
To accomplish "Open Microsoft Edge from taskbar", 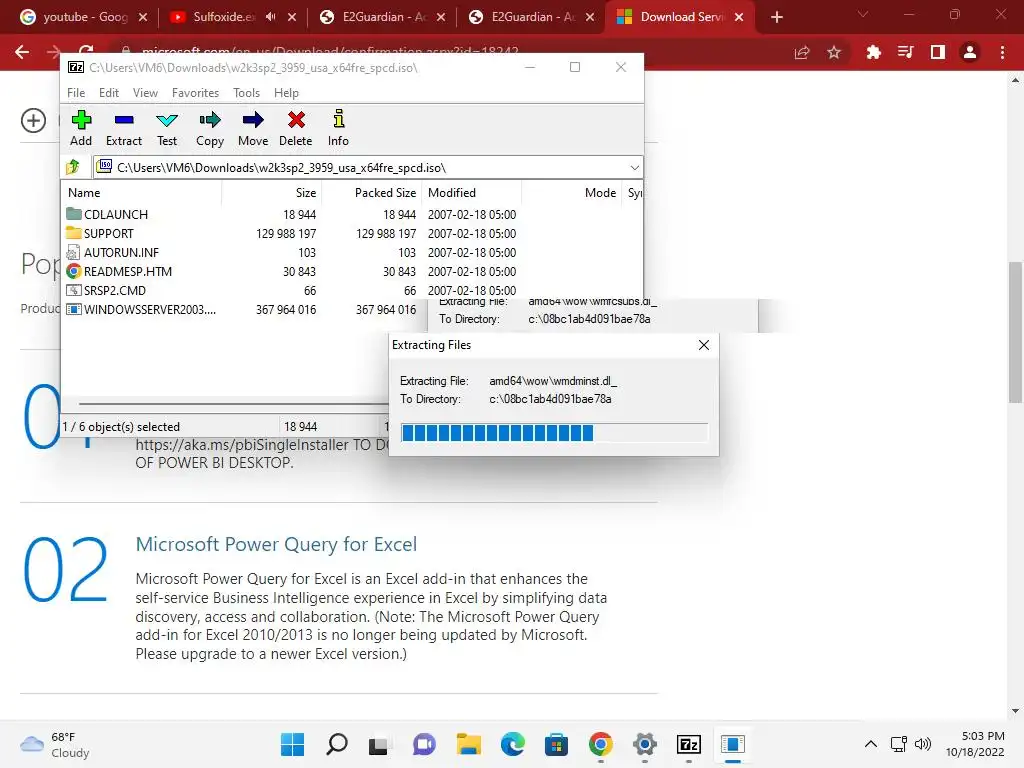I will 513,744.
